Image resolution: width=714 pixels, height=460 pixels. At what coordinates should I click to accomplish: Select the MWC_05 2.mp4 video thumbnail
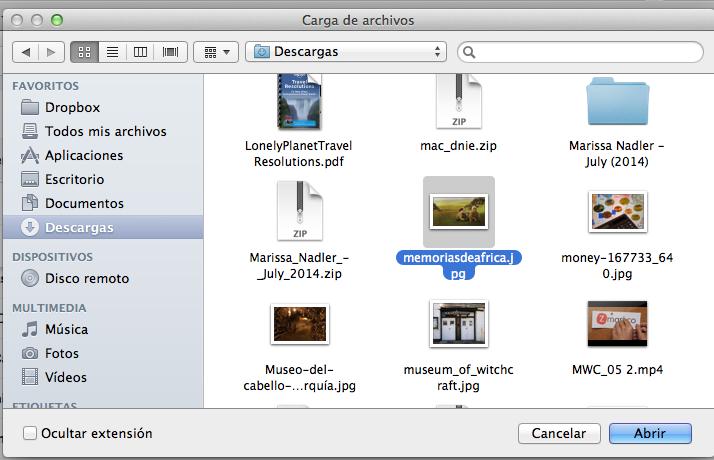617,324
